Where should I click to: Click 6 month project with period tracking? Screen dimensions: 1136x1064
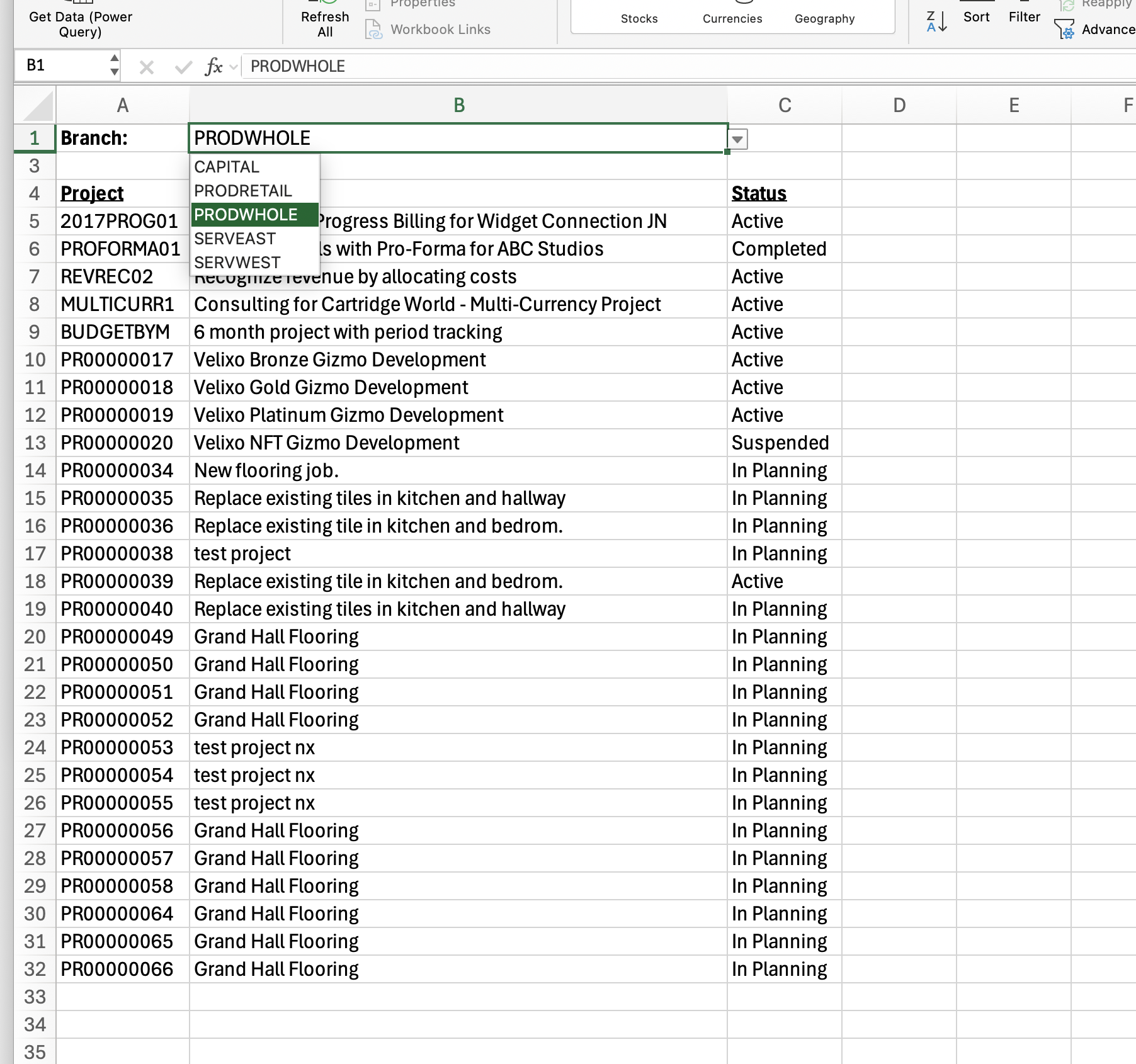pos(458,332)
